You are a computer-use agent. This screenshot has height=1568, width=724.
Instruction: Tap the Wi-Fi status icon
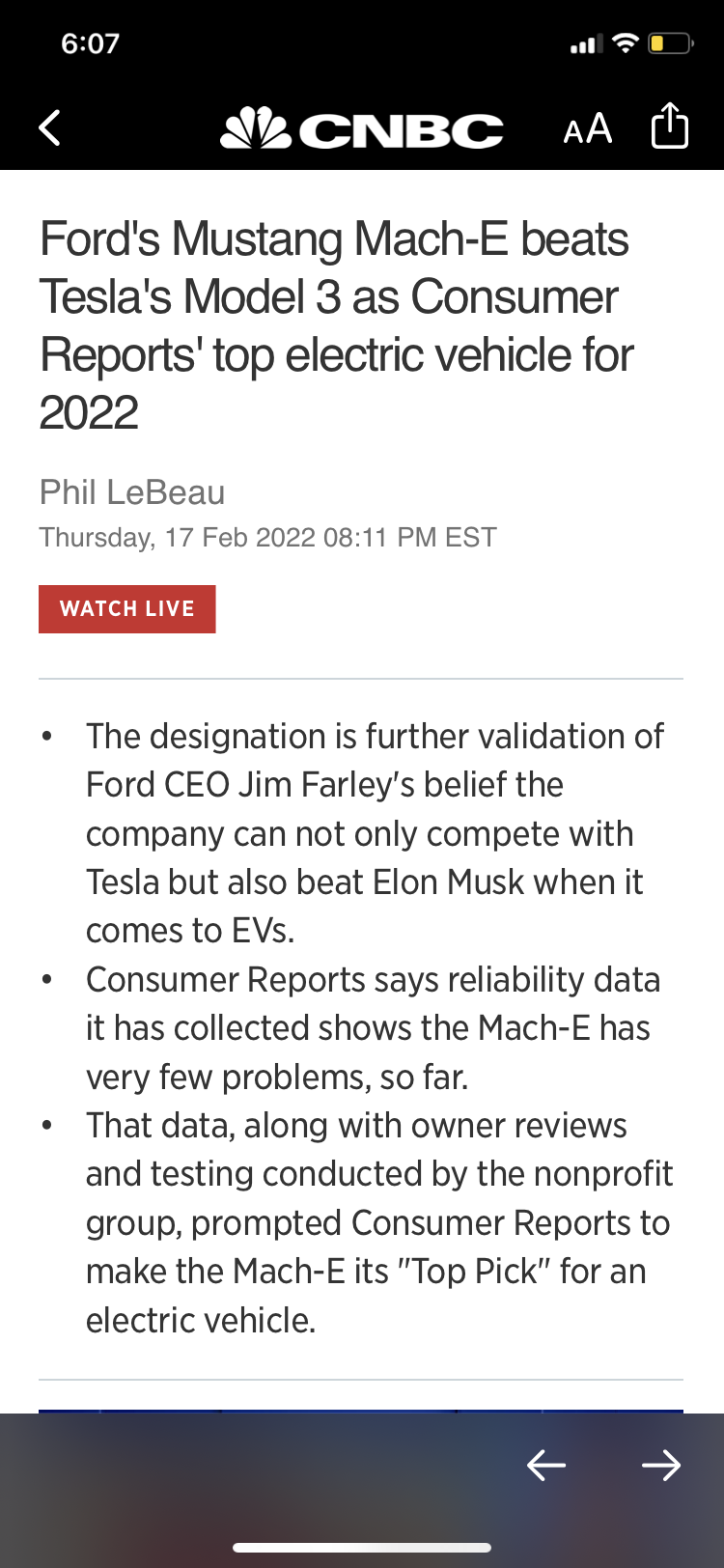[x=626, y=42]
